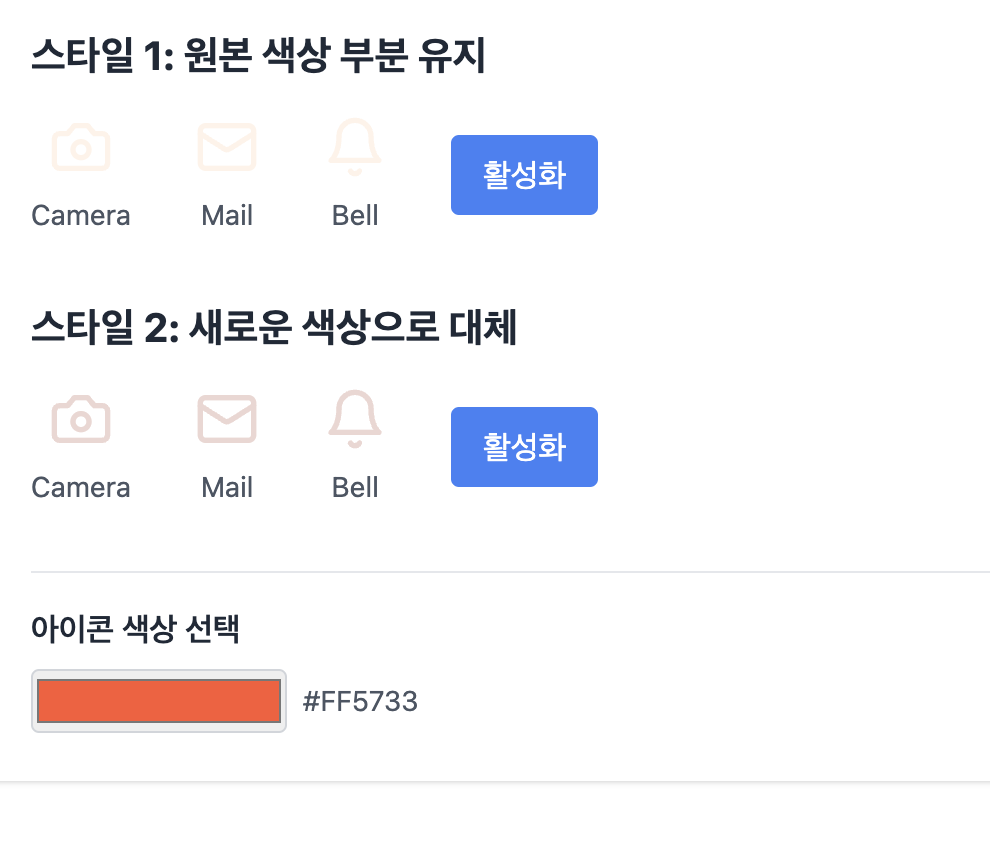Click the Mail label text in Style 2
Image resolution: width=990 pixels, height=866 pixels.
(x=226, y=487)
